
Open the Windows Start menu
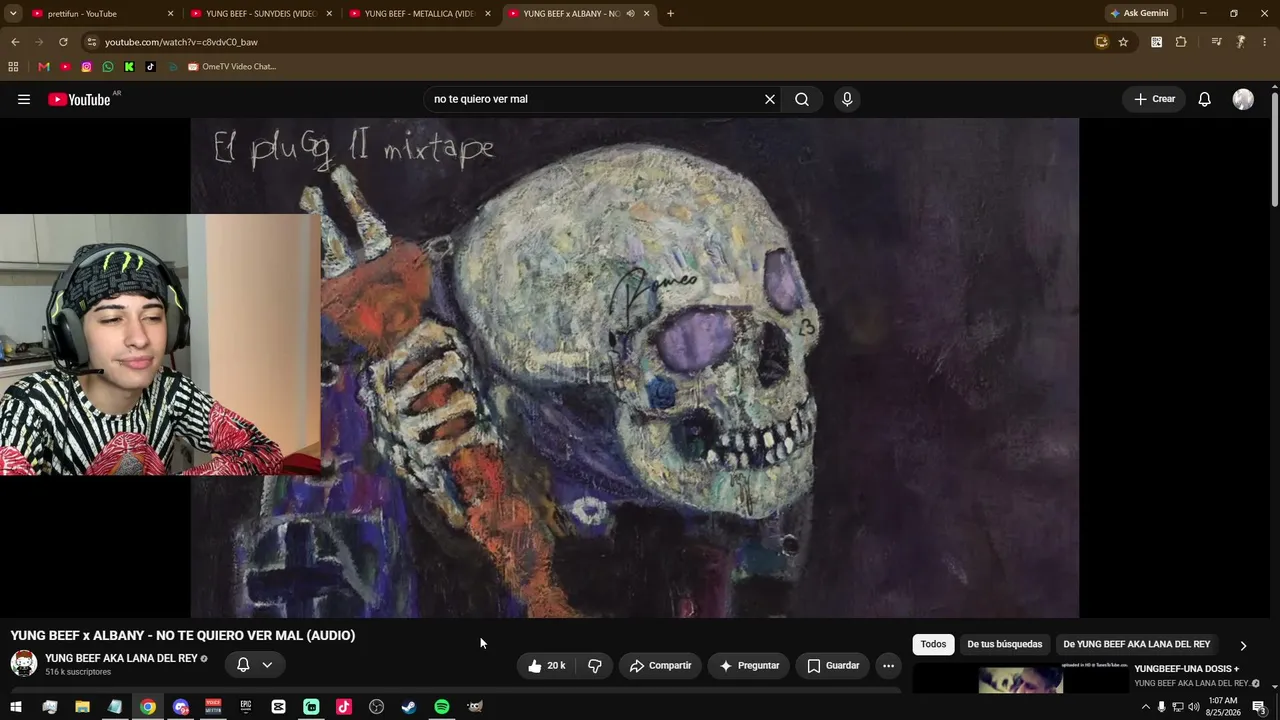(16, 707)
